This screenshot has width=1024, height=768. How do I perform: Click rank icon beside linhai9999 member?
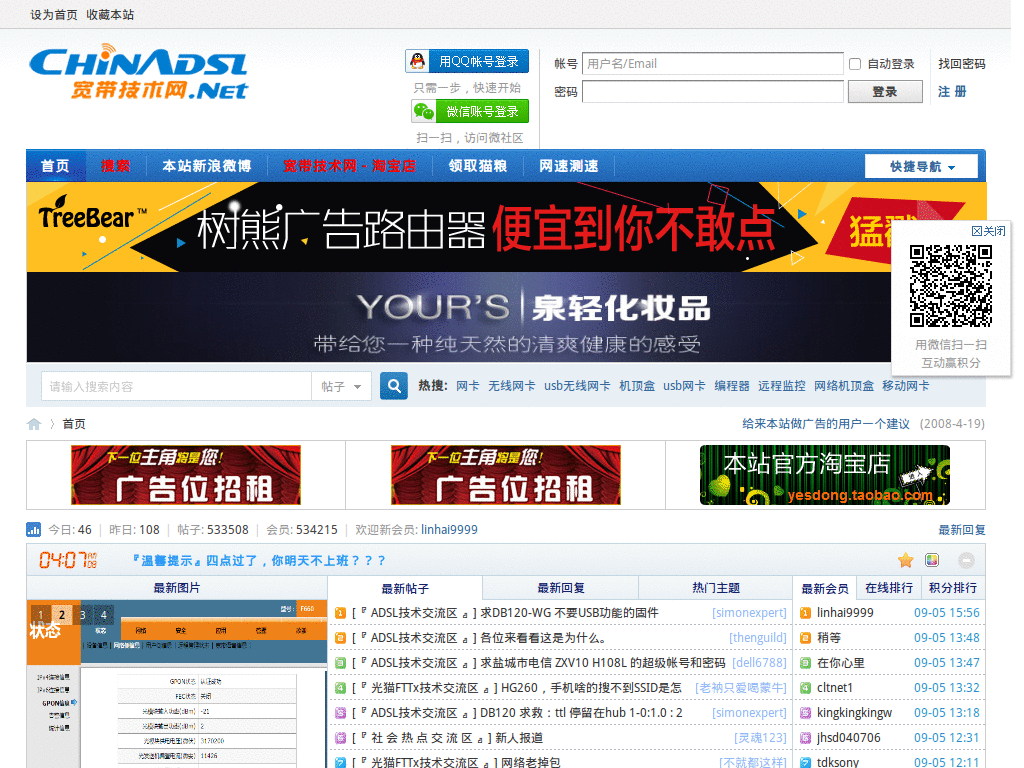[x=805, y=613]
